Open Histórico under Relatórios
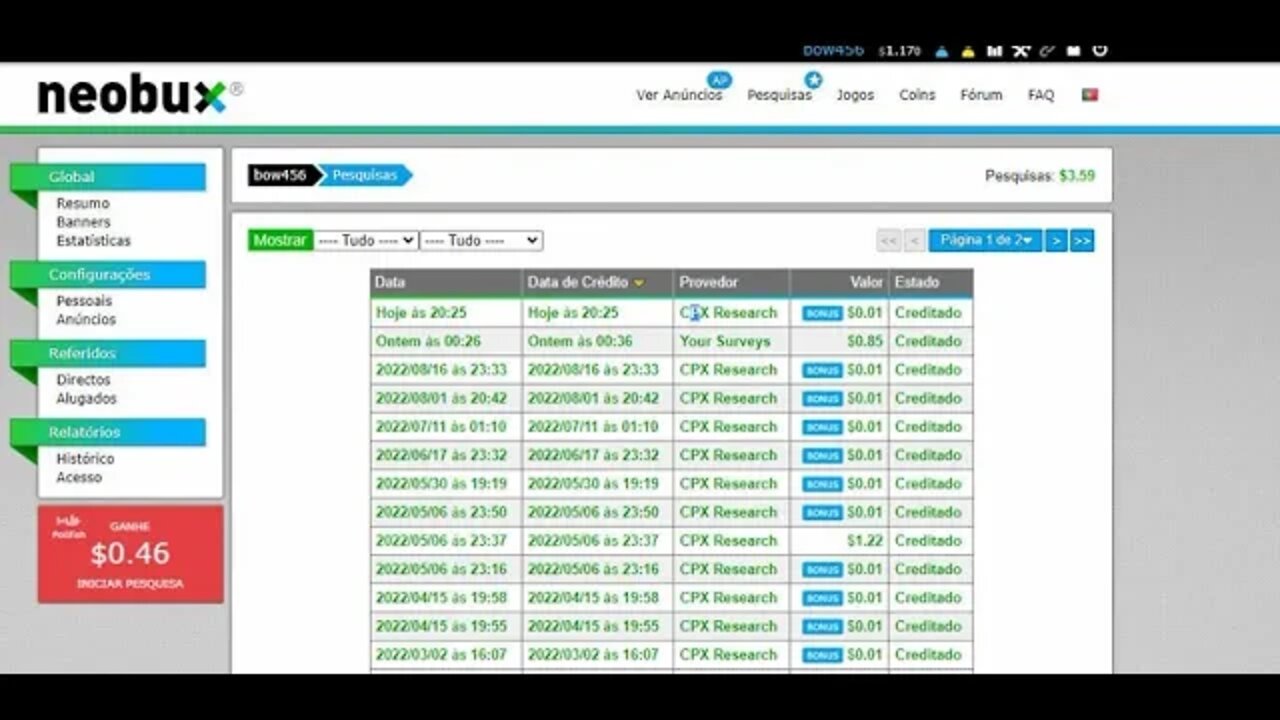The image size is (1280, 720). (x=85, y=459)
